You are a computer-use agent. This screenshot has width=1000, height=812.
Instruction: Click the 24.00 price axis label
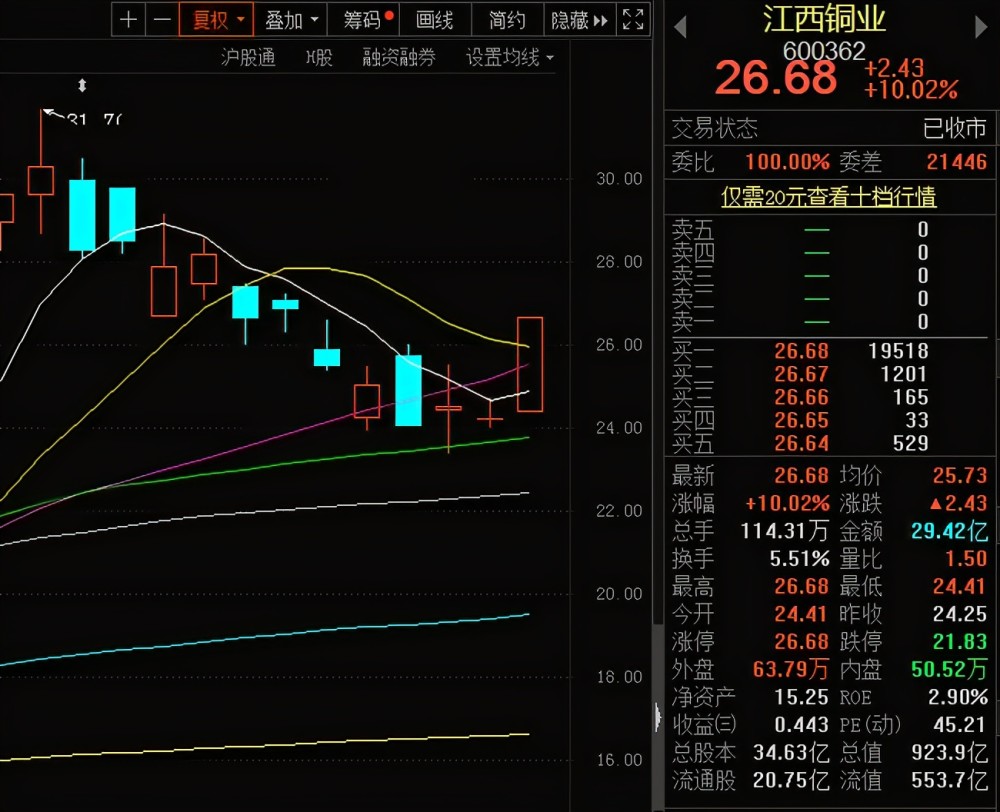(619, 427)
